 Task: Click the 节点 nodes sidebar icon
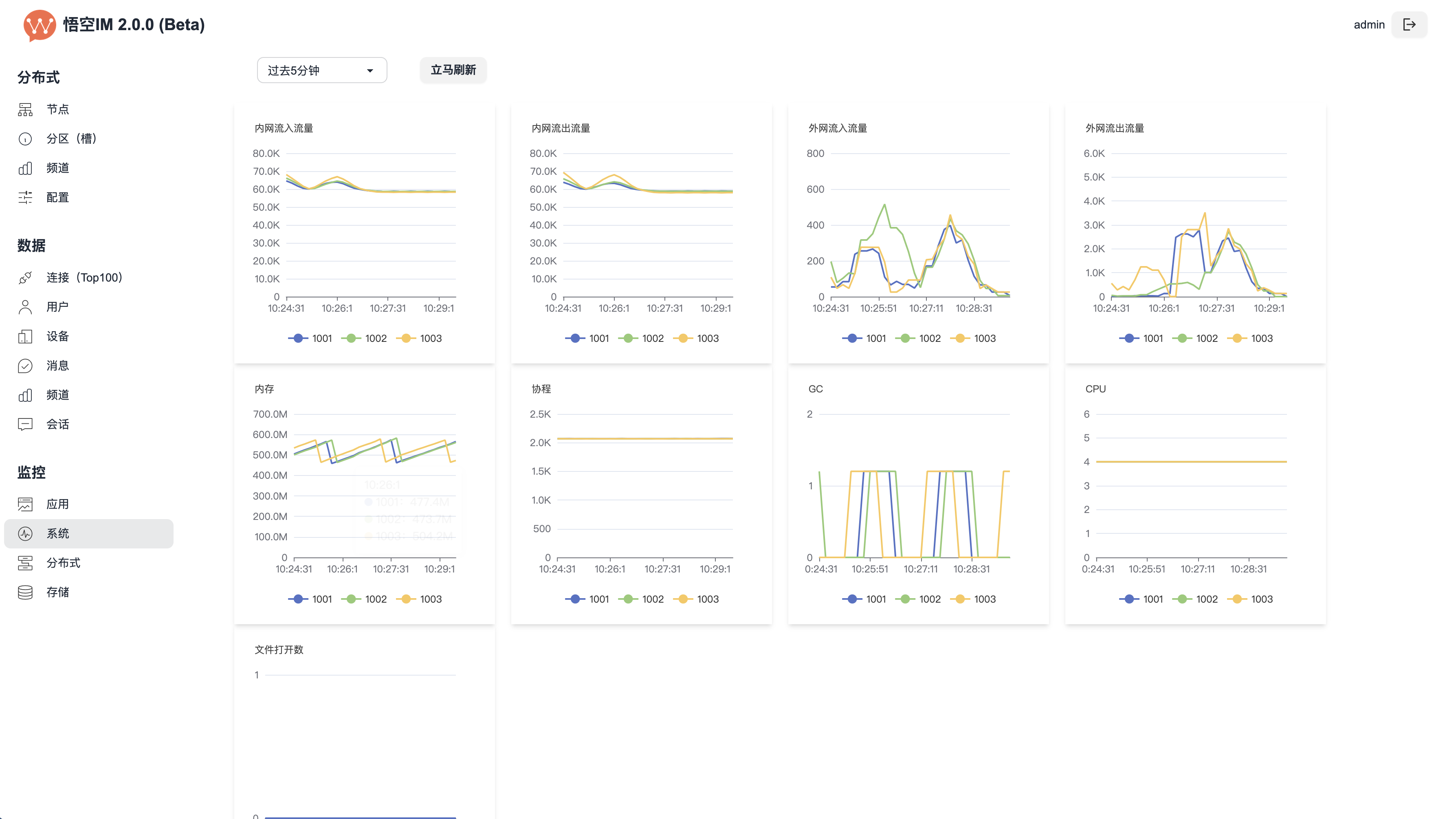click(25, 109)
